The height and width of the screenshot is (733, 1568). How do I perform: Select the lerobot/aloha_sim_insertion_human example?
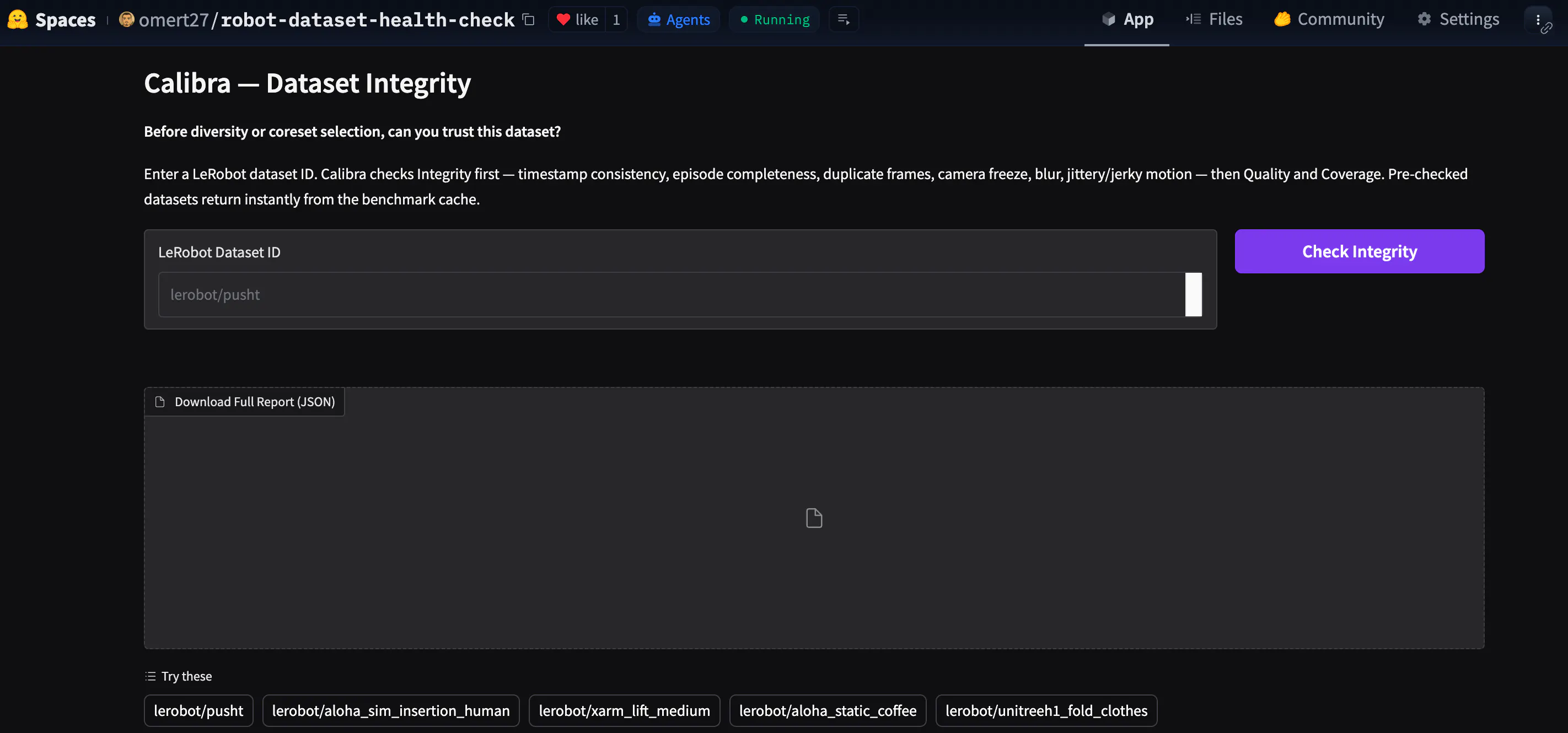click(391, 710)
